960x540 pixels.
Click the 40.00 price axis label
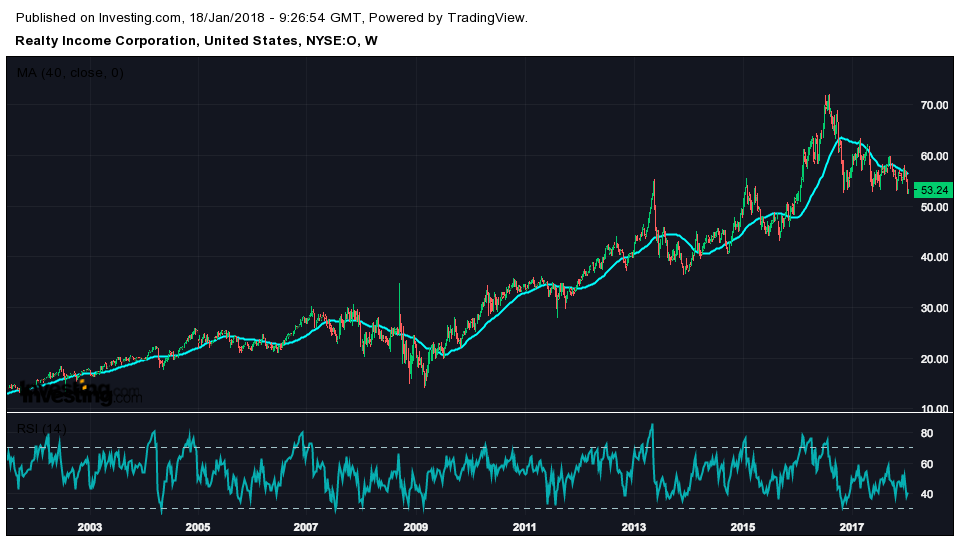click(x=934, y=257)
